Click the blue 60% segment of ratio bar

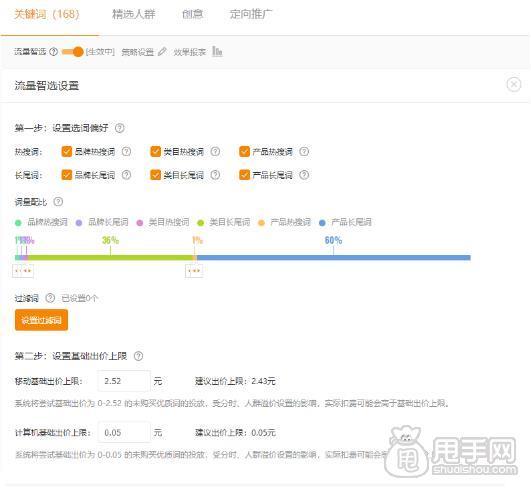coord(334,258)
